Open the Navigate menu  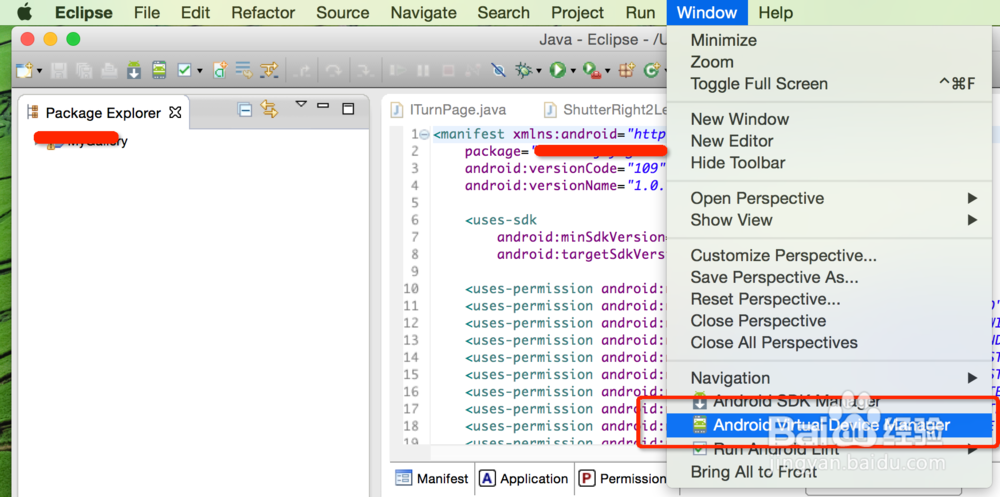[x=423, y=13]
